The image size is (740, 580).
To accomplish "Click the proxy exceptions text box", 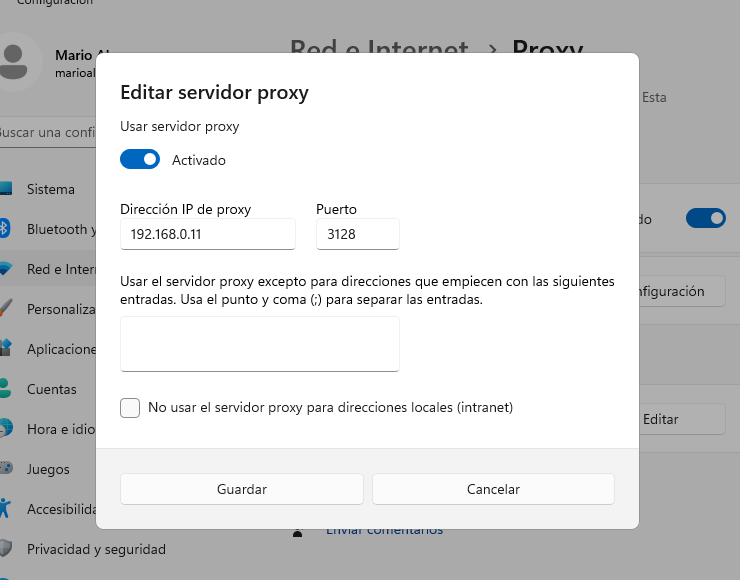I will pyautogui.click(x=260, y=344).
